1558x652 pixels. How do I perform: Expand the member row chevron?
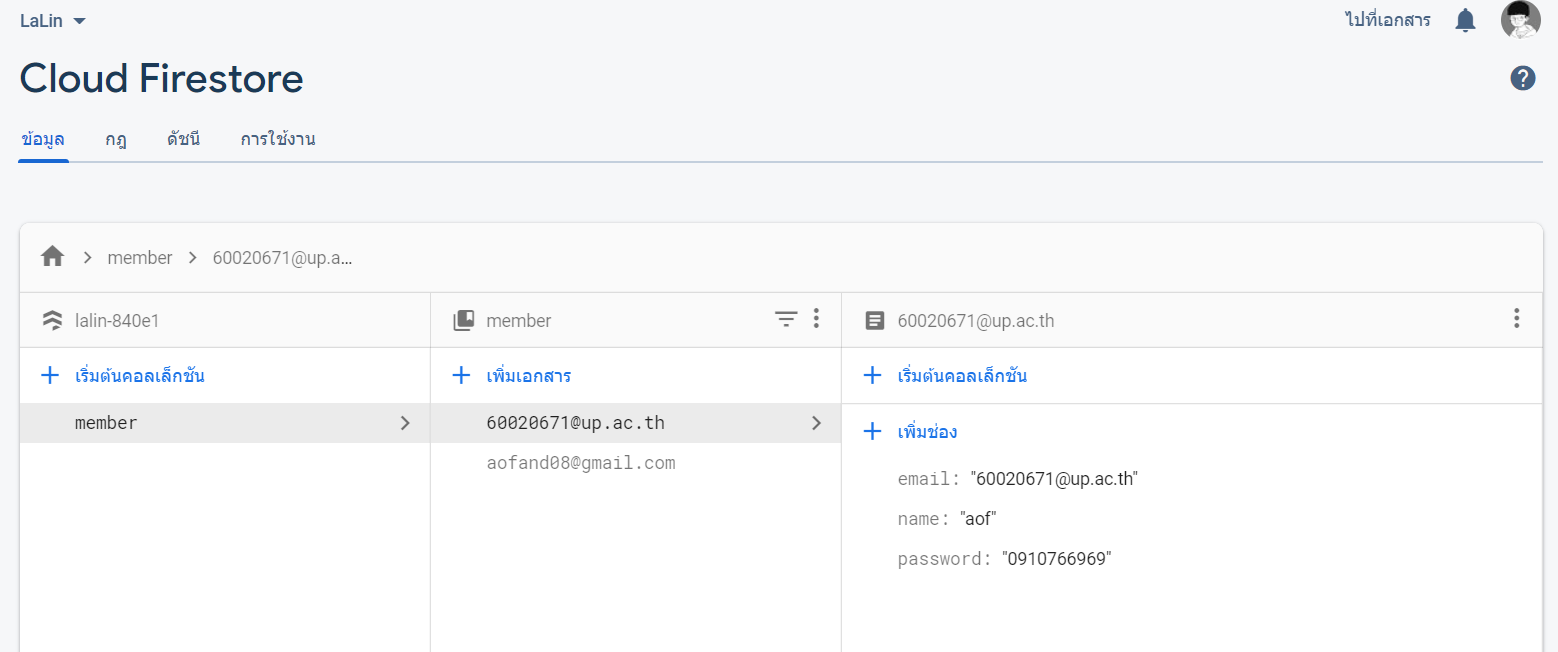(x=405, y=423)
